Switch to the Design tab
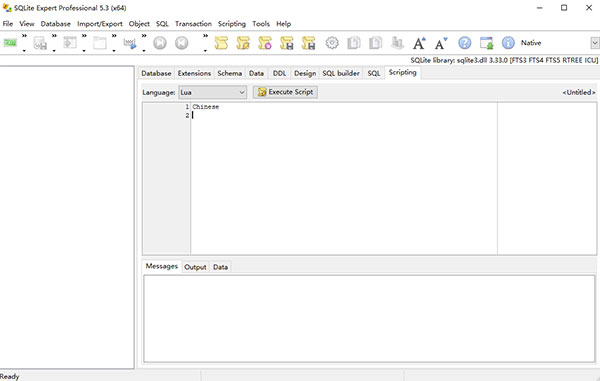Viewport: 600px width, 381px height. coord(305,73)
